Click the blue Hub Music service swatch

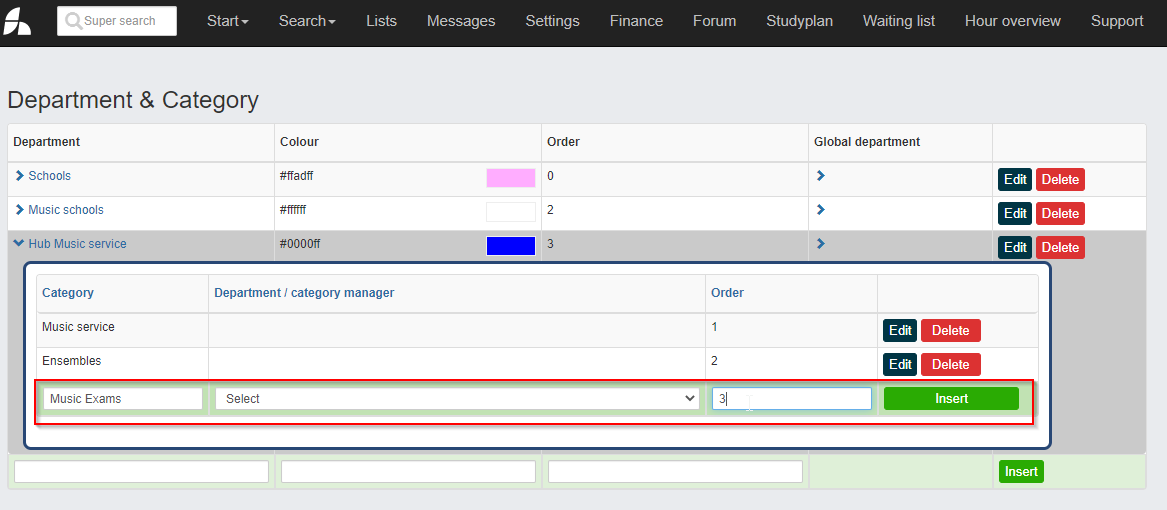tap(511, 246)
